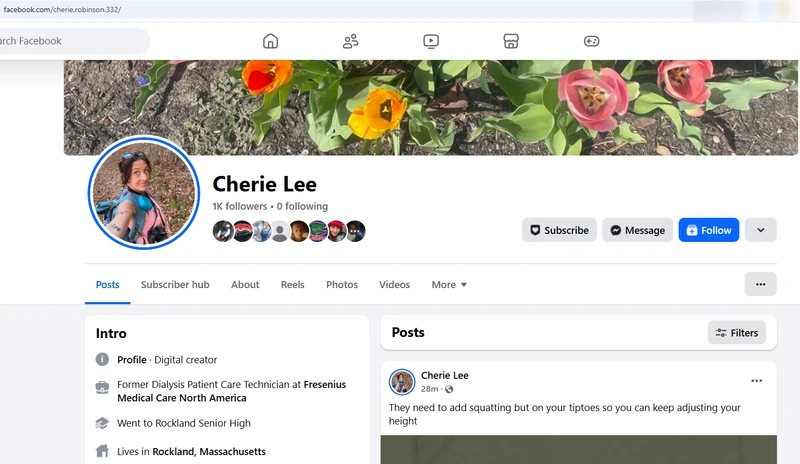Click the globe privacy icon on the post
Image resolution: width=800 pixels, height=464 pixels.
tap(449, 389)
